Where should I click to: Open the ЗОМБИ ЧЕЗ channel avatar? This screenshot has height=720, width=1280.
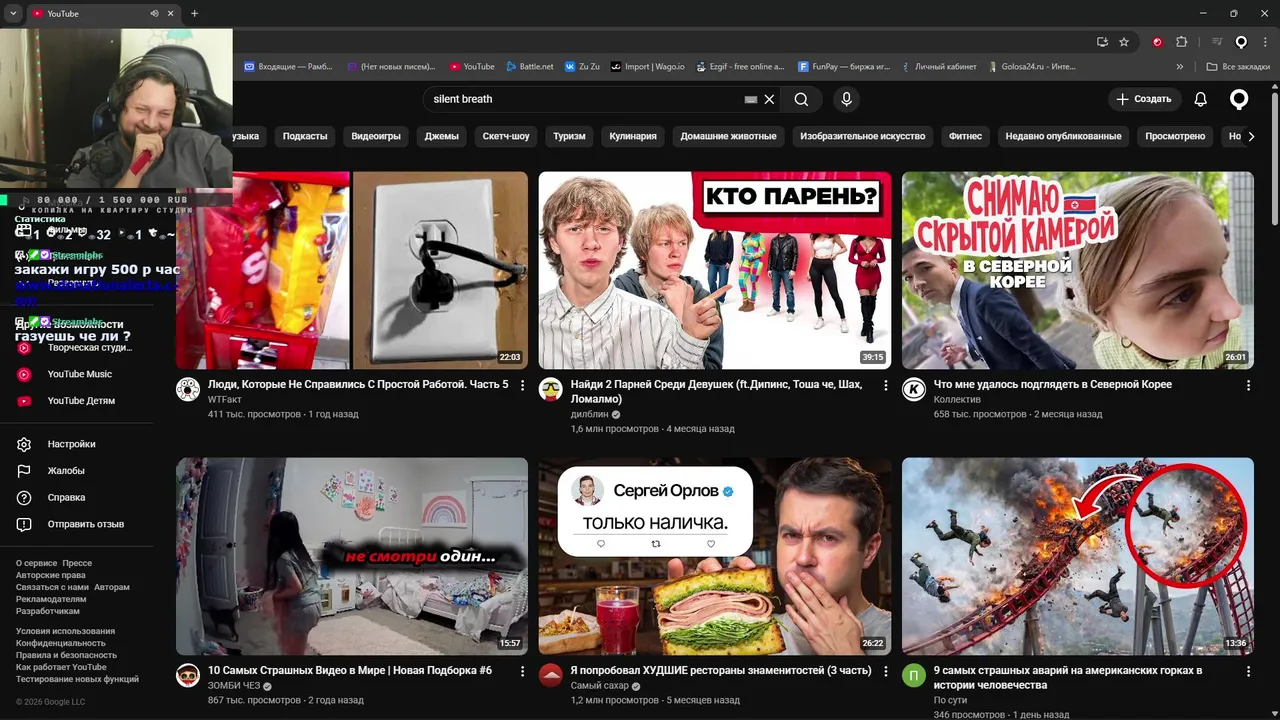(x=188, y=675)
